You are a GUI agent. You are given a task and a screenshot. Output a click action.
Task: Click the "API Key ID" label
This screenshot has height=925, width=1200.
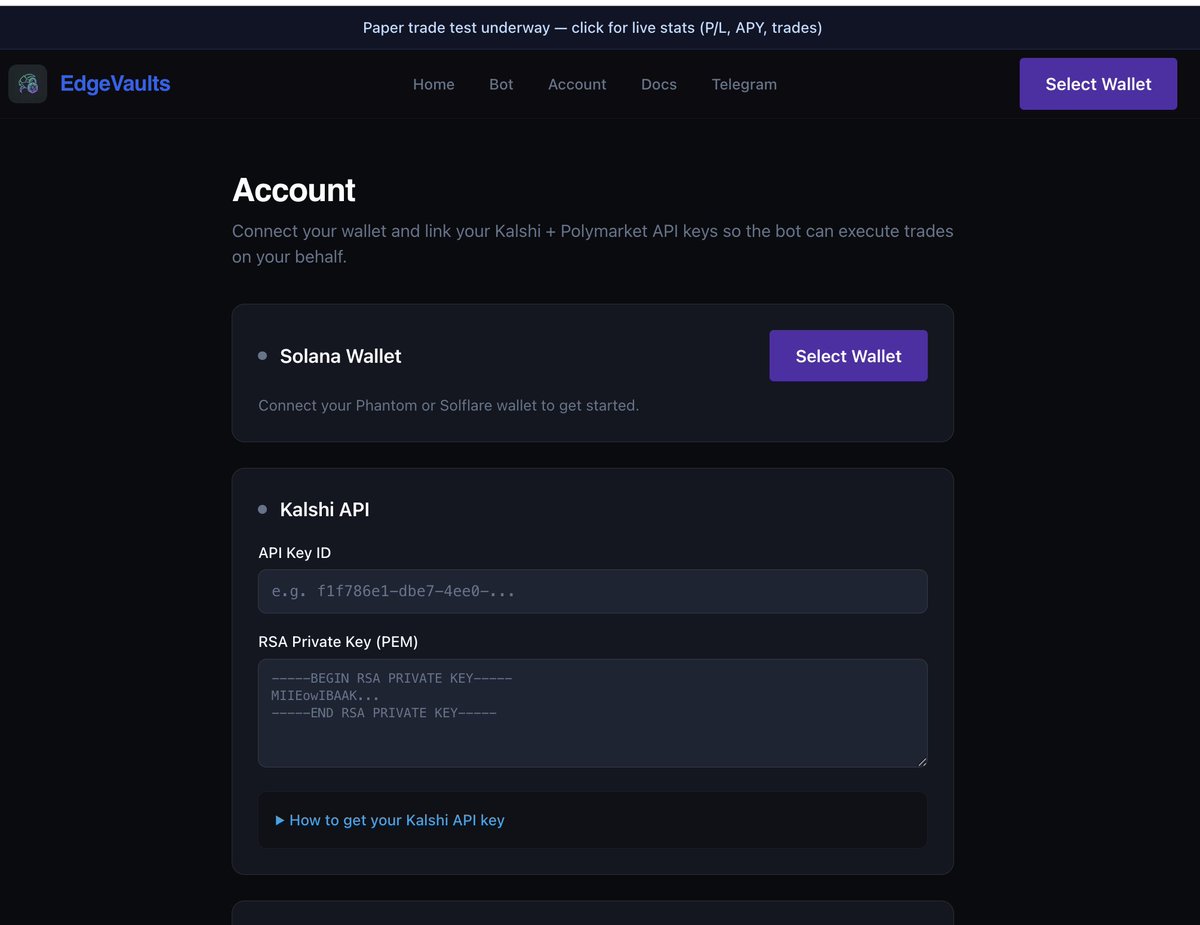295,553
